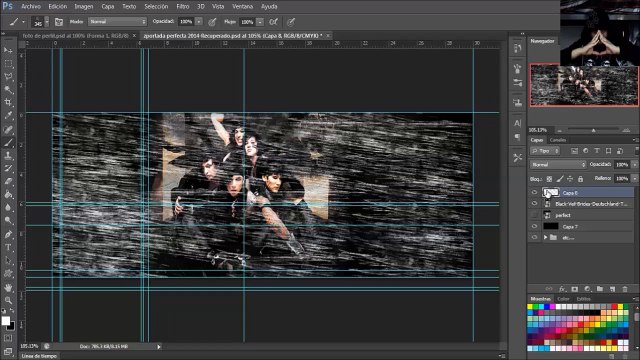Hide the layer group's visibility
The height and width of the screenshot is (360, 640).
coord(534,238)
